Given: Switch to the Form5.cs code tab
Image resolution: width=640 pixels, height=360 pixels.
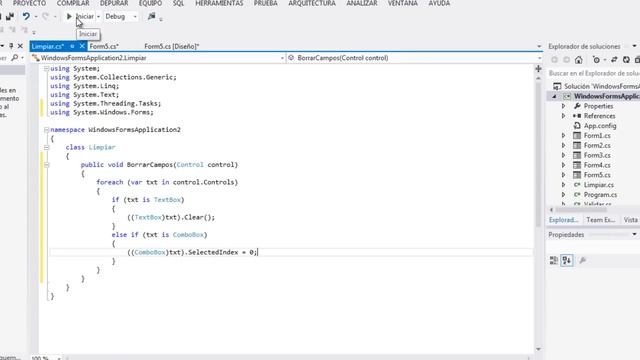Looking at the screenshot, I should (x=104, y=47).
